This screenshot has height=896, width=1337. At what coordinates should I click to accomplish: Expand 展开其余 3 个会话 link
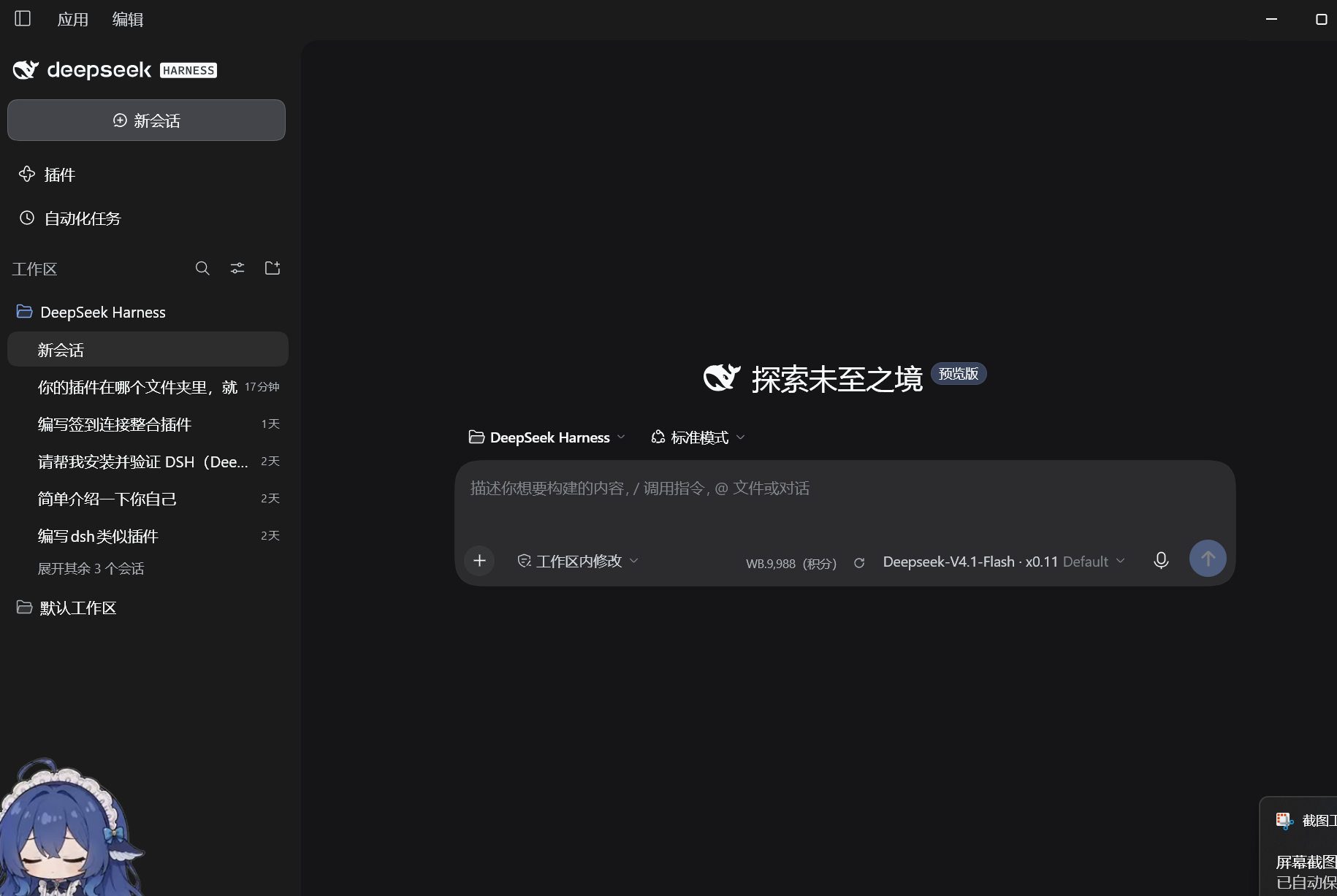(91, 568)
